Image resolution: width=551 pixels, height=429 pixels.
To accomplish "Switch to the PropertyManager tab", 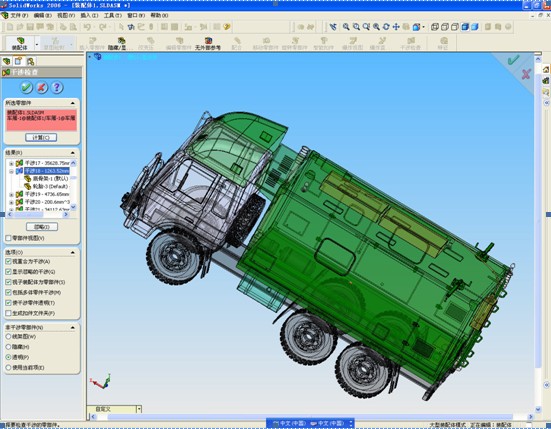I will point(18,61).
